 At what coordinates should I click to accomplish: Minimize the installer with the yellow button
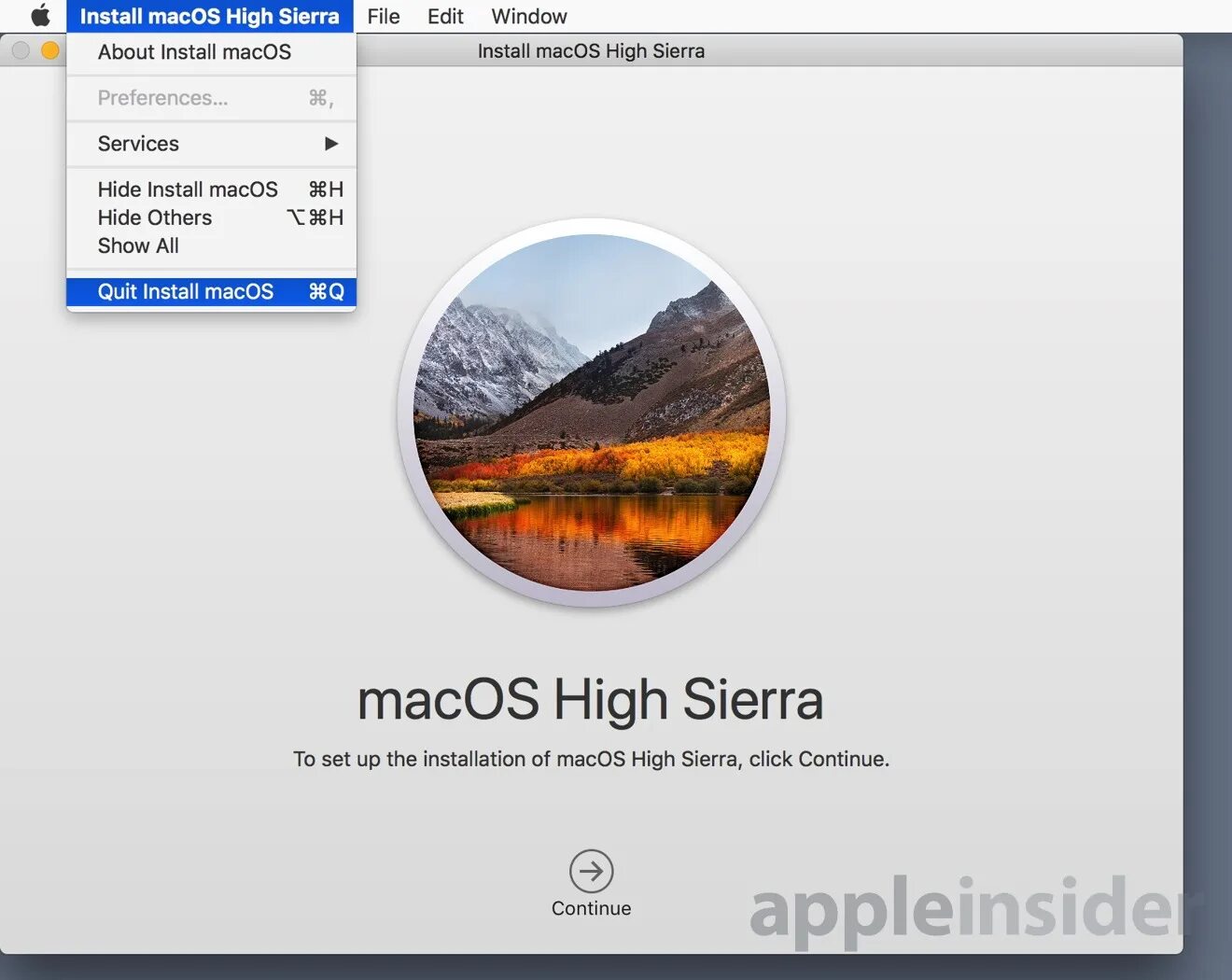click(x=50, y=50)
